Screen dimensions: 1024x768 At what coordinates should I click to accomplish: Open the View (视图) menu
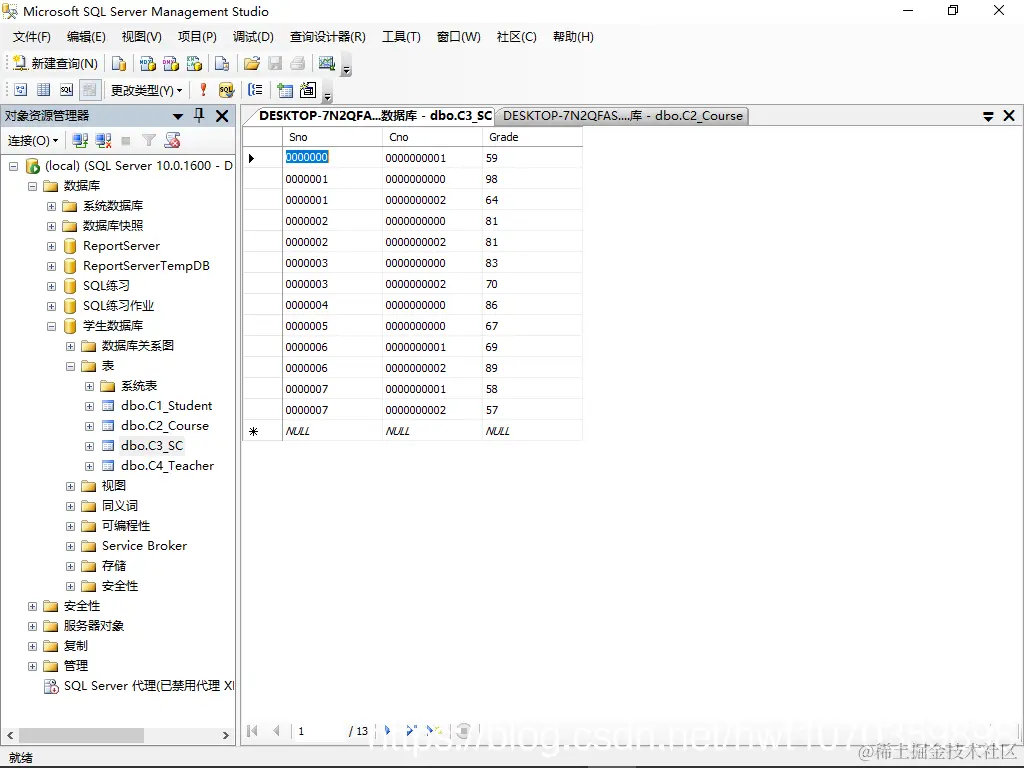[142, 37]
